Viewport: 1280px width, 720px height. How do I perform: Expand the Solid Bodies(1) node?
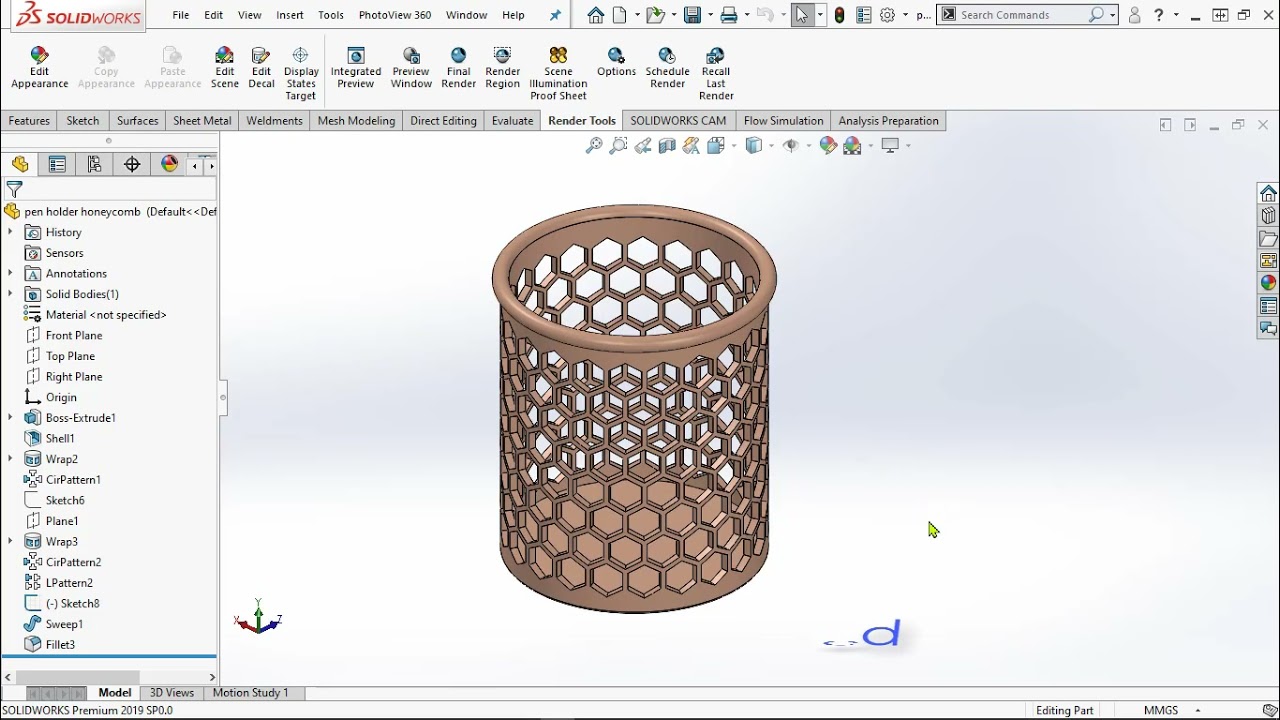10,294
